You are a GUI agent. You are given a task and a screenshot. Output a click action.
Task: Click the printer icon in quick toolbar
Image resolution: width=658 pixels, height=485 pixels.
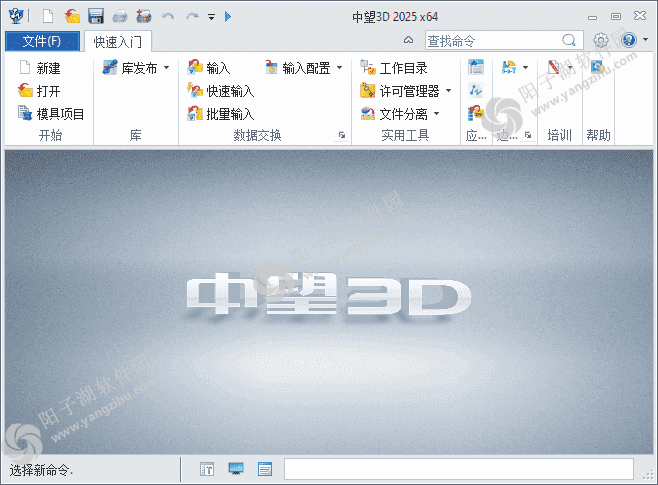coord(120,16)
